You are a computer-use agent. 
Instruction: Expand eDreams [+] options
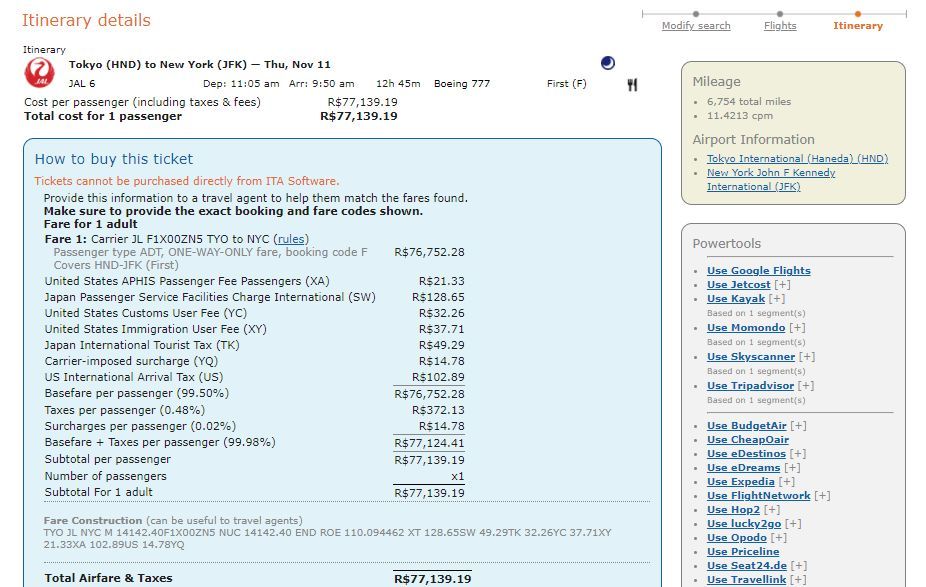coord(793,468)
